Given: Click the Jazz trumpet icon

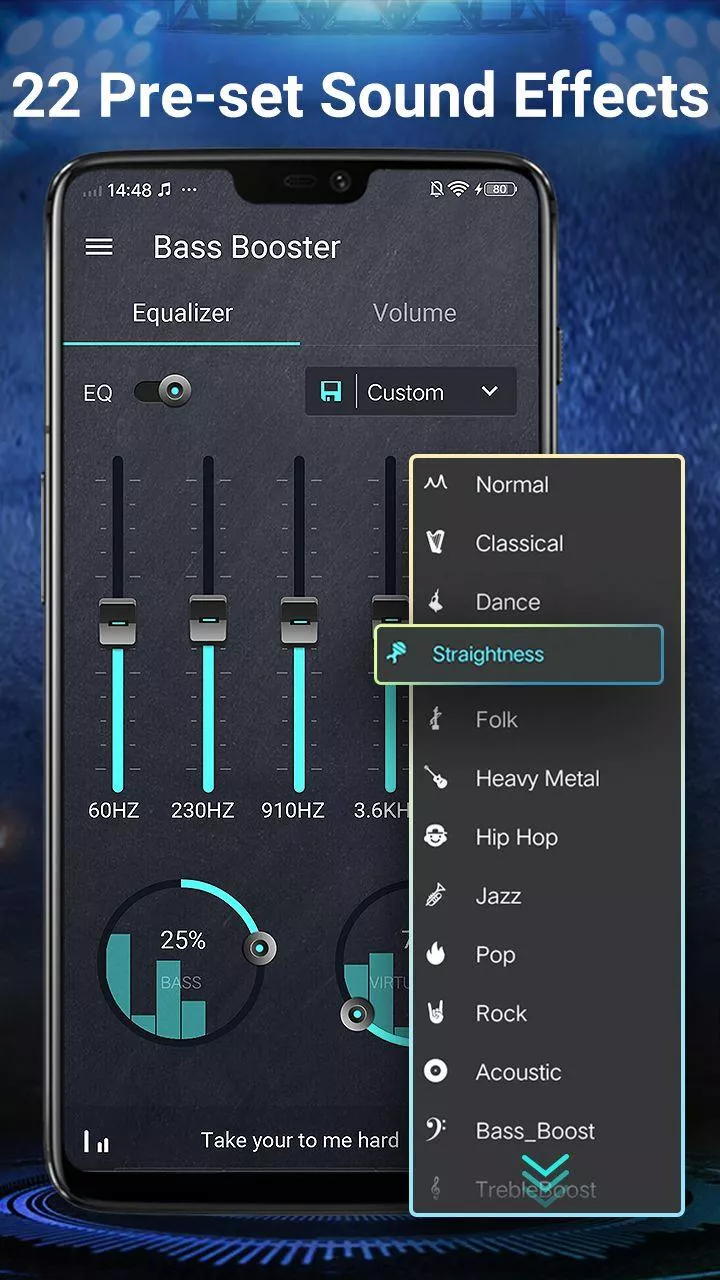Looking at the screenshot, I should point(435,895).
